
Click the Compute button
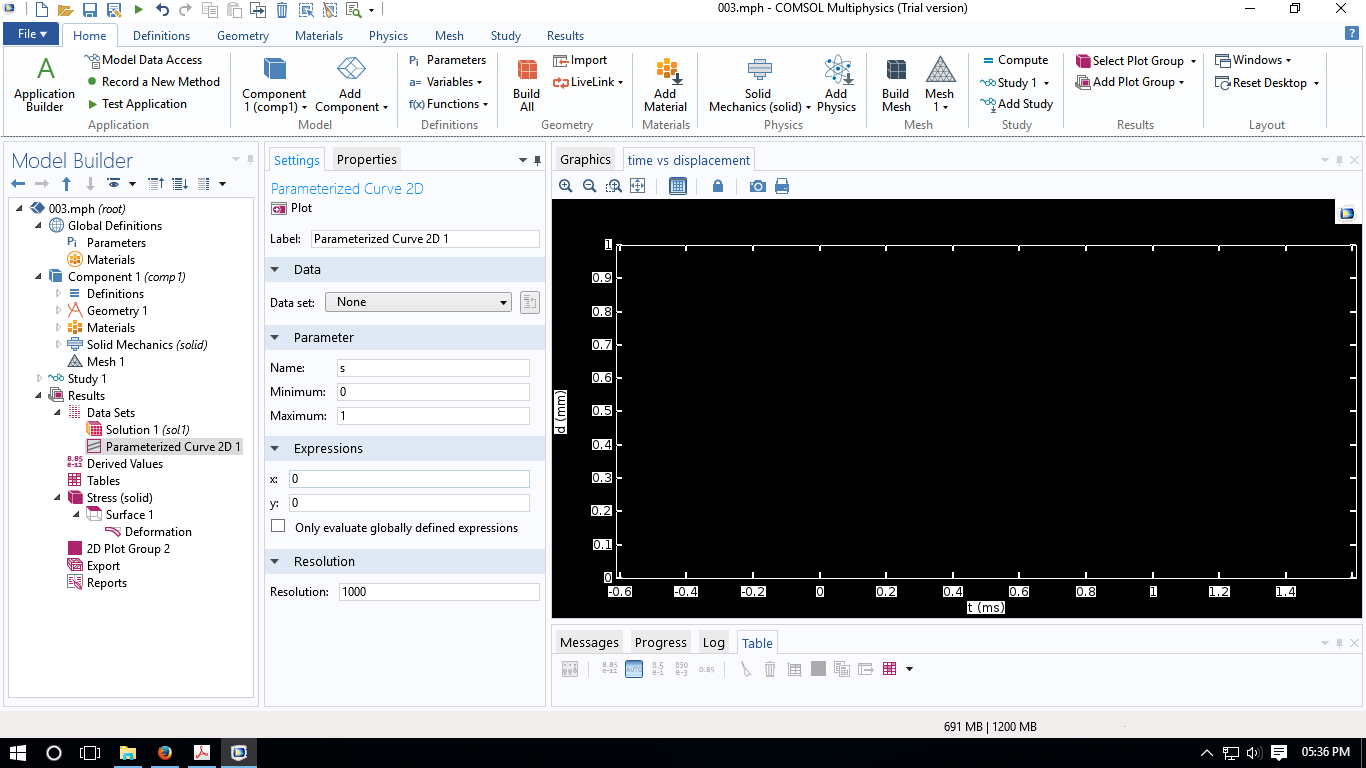click(x=1014, y=61)
